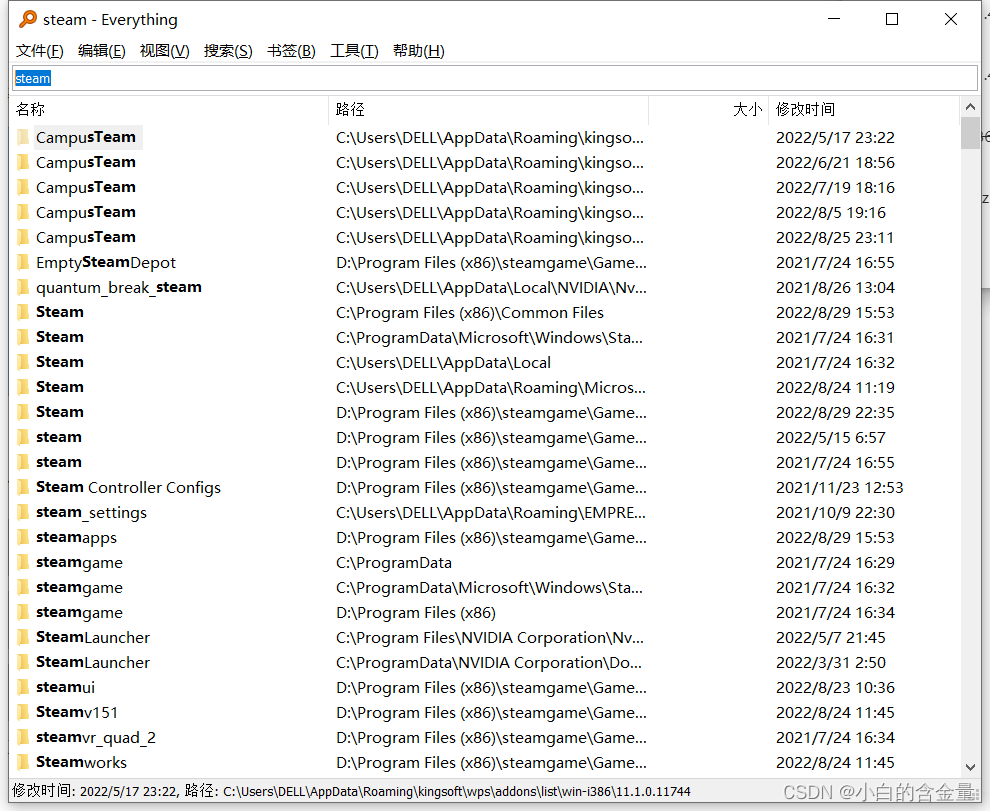990x811 pixels.
Task: Maximize the Everything window
Action: click(892, 20)
